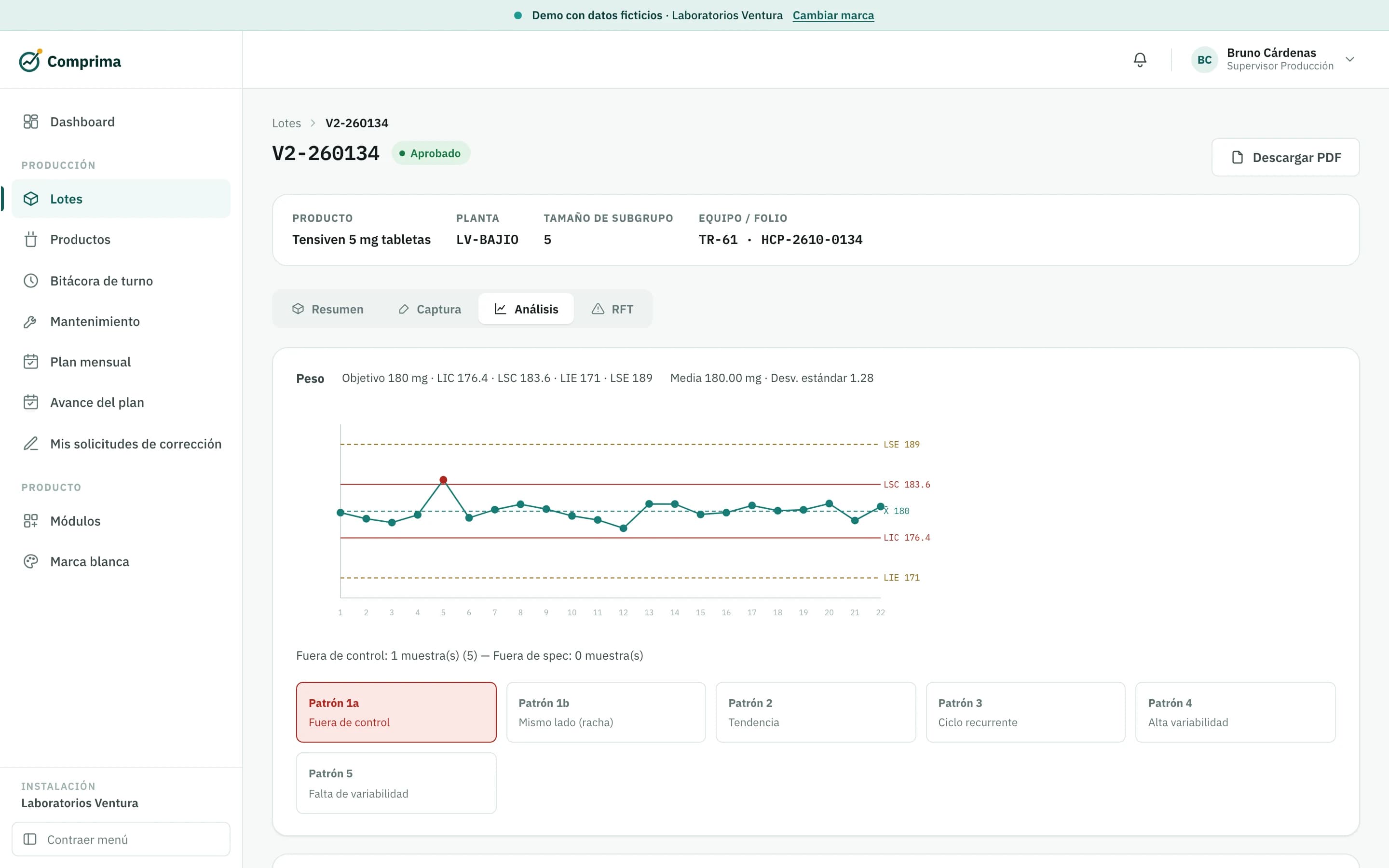
Task: Select the Análisis tab
Action: point(526,309)
